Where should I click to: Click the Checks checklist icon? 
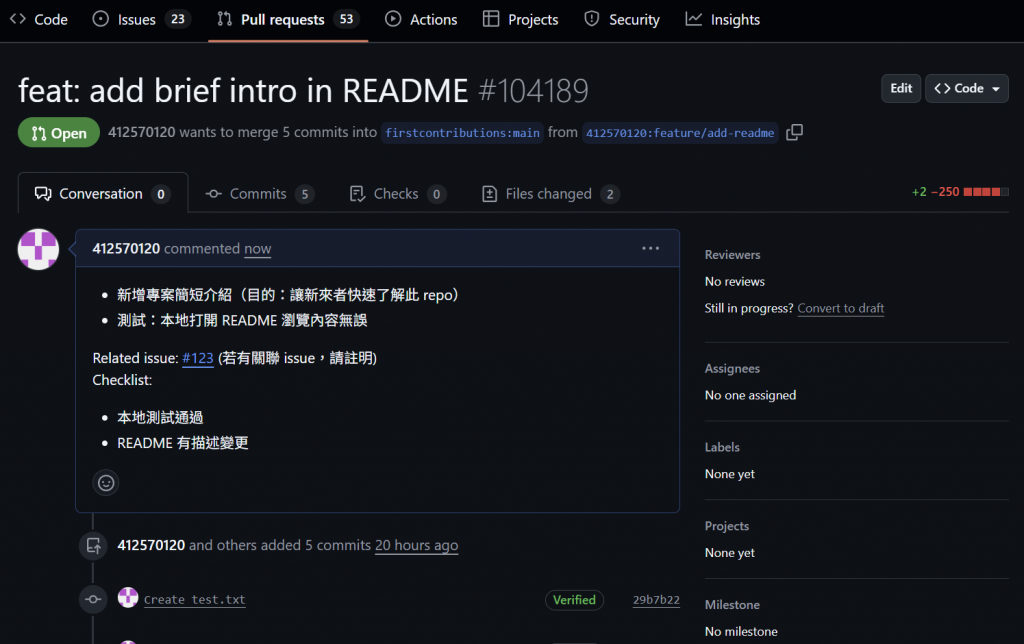pyautogui.click(x=357, y=194)
